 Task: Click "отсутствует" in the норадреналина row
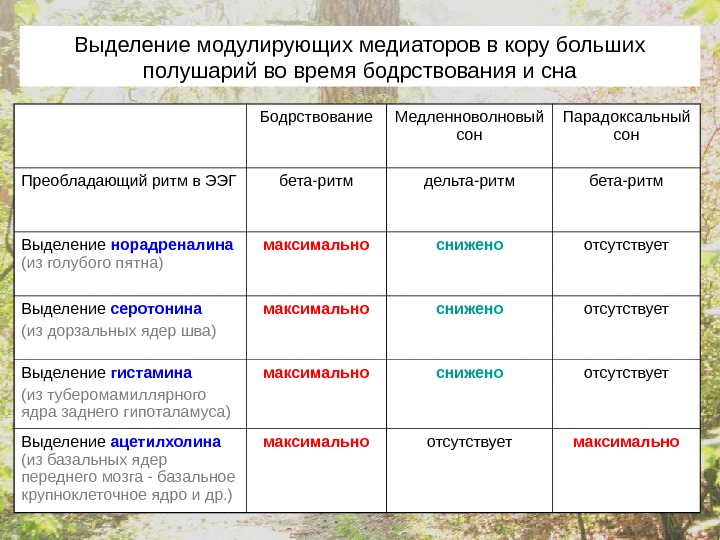pyautogui.click(x=626, y=245)
